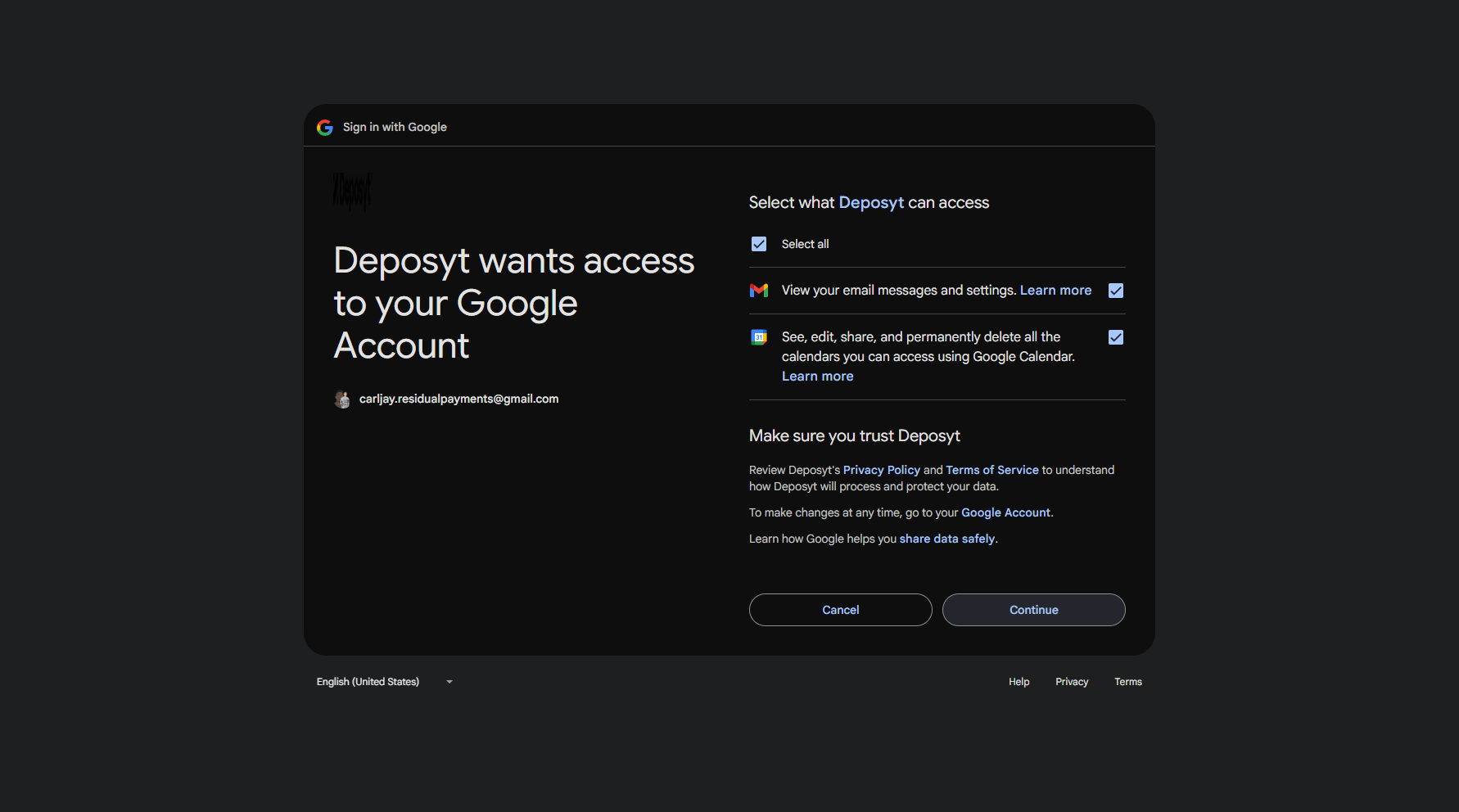Click the Google Calendar icon
The width and height of the screenshot is (1459, 812).
point(759,337)
